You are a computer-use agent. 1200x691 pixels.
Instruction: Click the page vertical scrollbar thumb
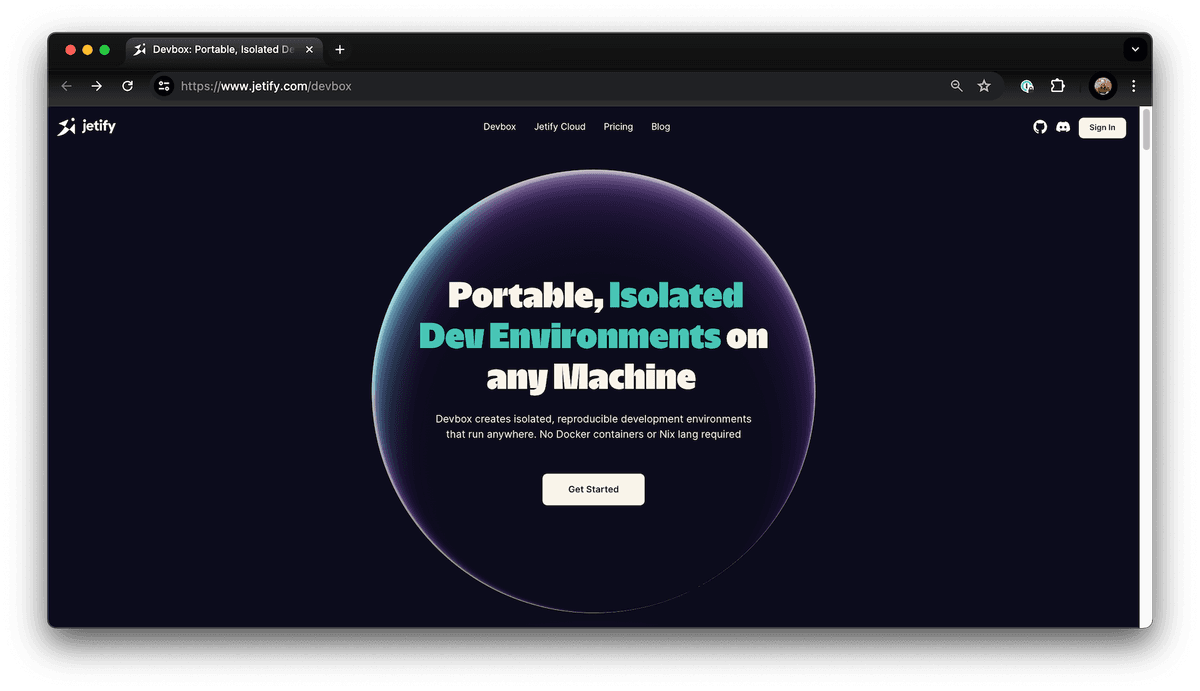pyautogui.click(x=1146, y=129)
